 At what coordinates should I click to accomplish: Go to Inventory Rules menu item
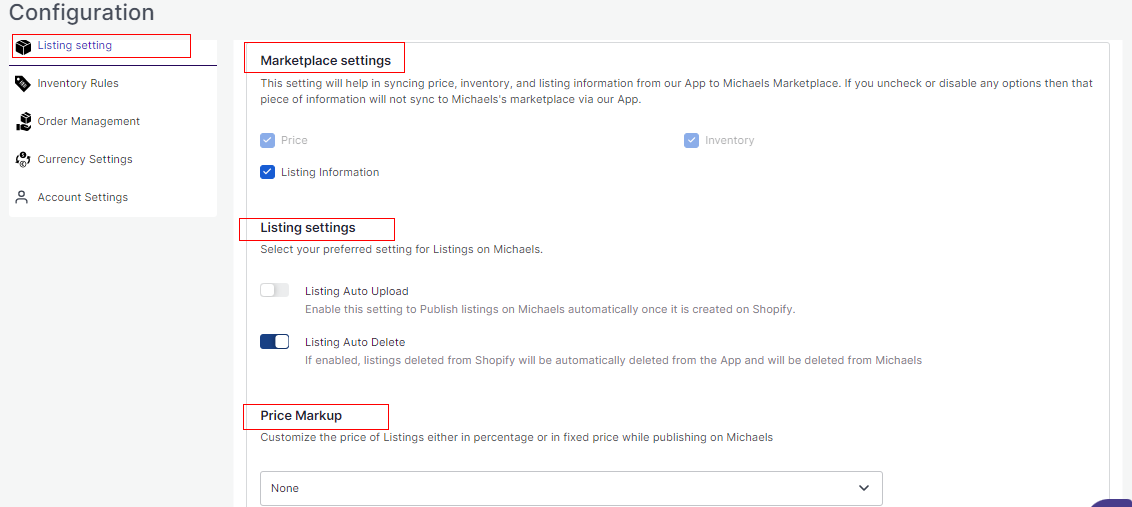tap(78, 84)
